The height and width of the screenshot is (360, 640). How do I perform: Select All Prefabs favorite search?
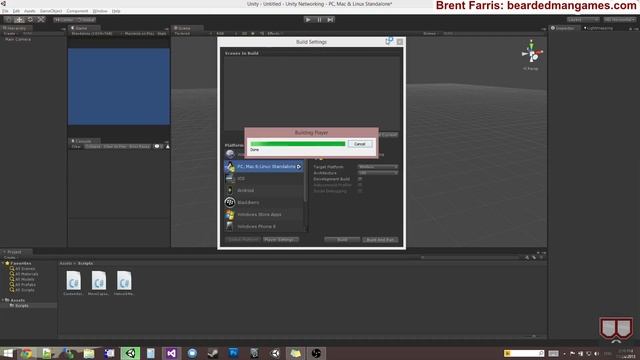click(25, 284)
